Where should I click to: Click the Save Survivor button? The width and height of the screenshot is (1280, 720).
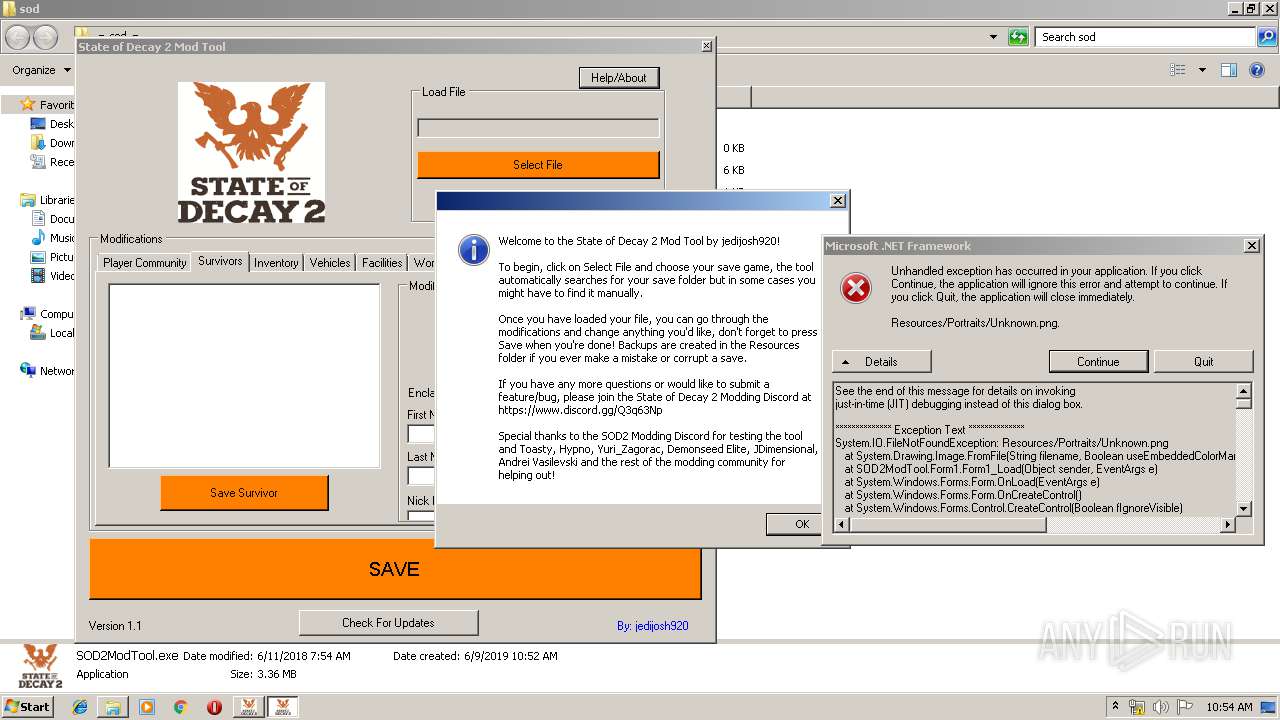click(244, 493)
